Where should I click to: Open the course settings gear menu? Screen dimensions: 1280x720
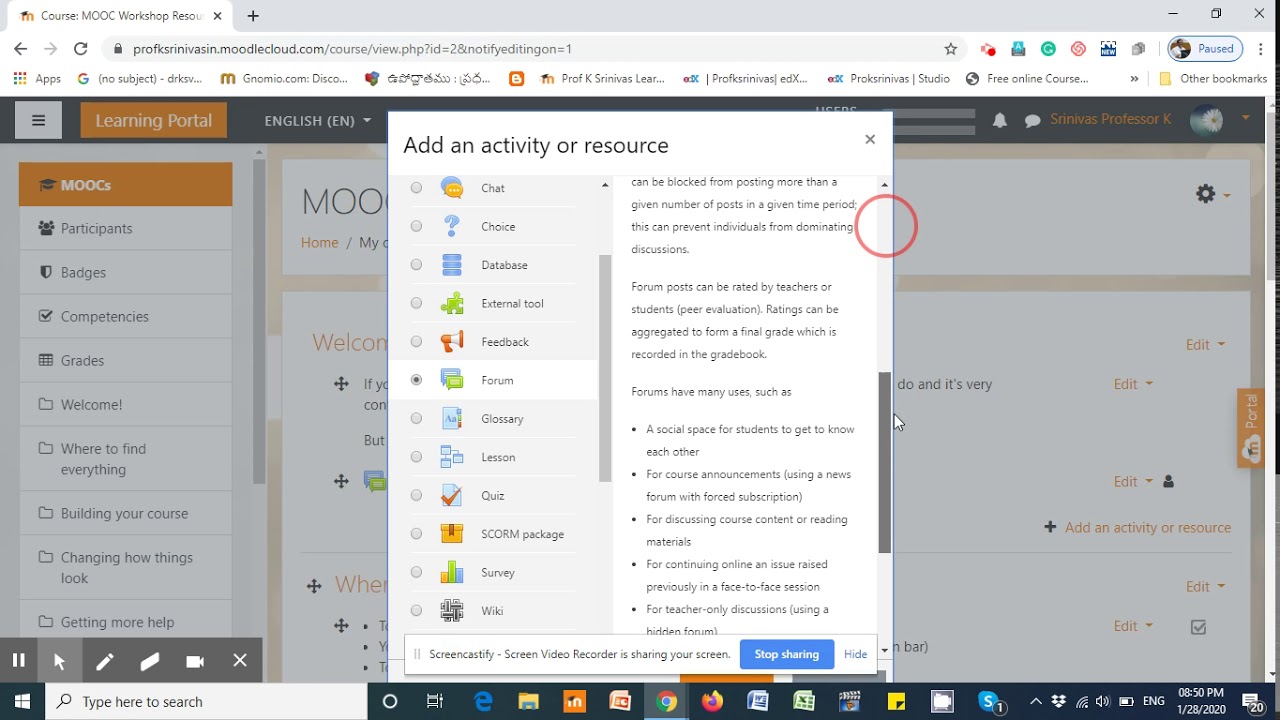pos(1212,194)
